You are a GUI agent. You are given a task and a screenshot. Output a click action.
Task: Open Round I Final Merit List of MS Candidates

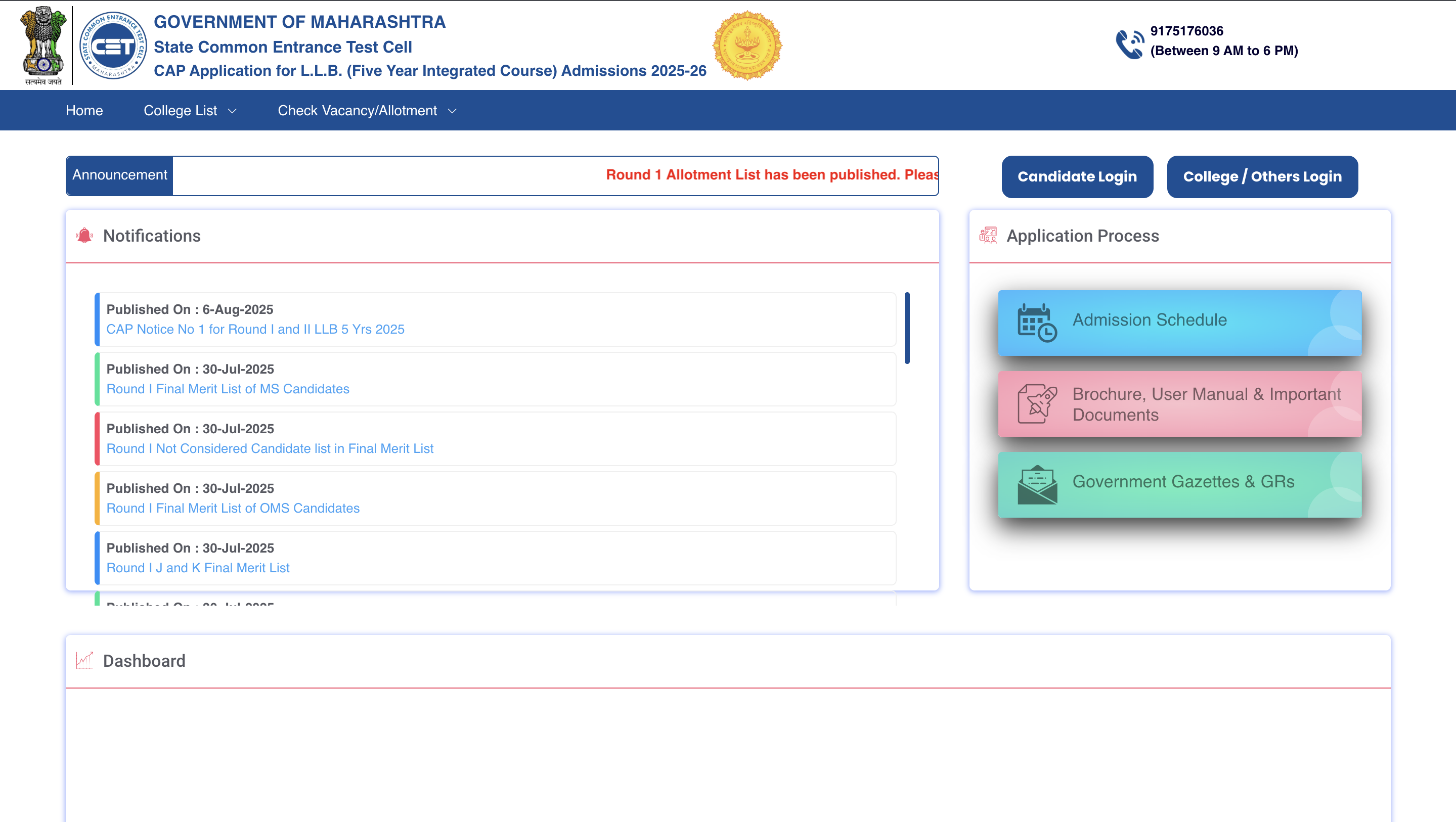[x=228, y=389]
